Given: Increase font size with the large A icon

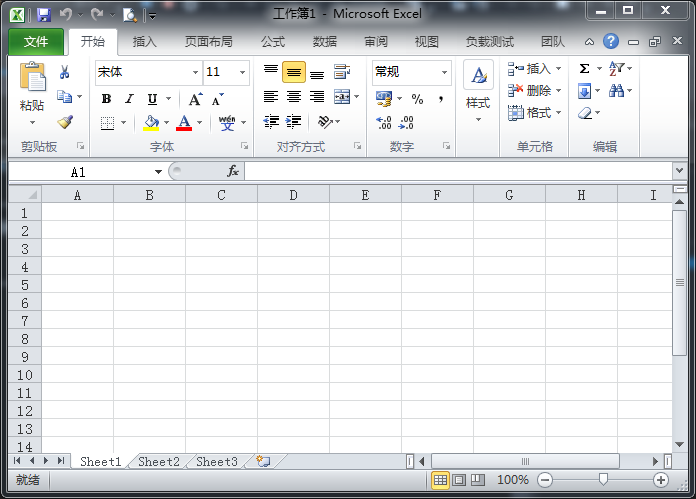Looking at the screenshot, I should coord(195,99).
